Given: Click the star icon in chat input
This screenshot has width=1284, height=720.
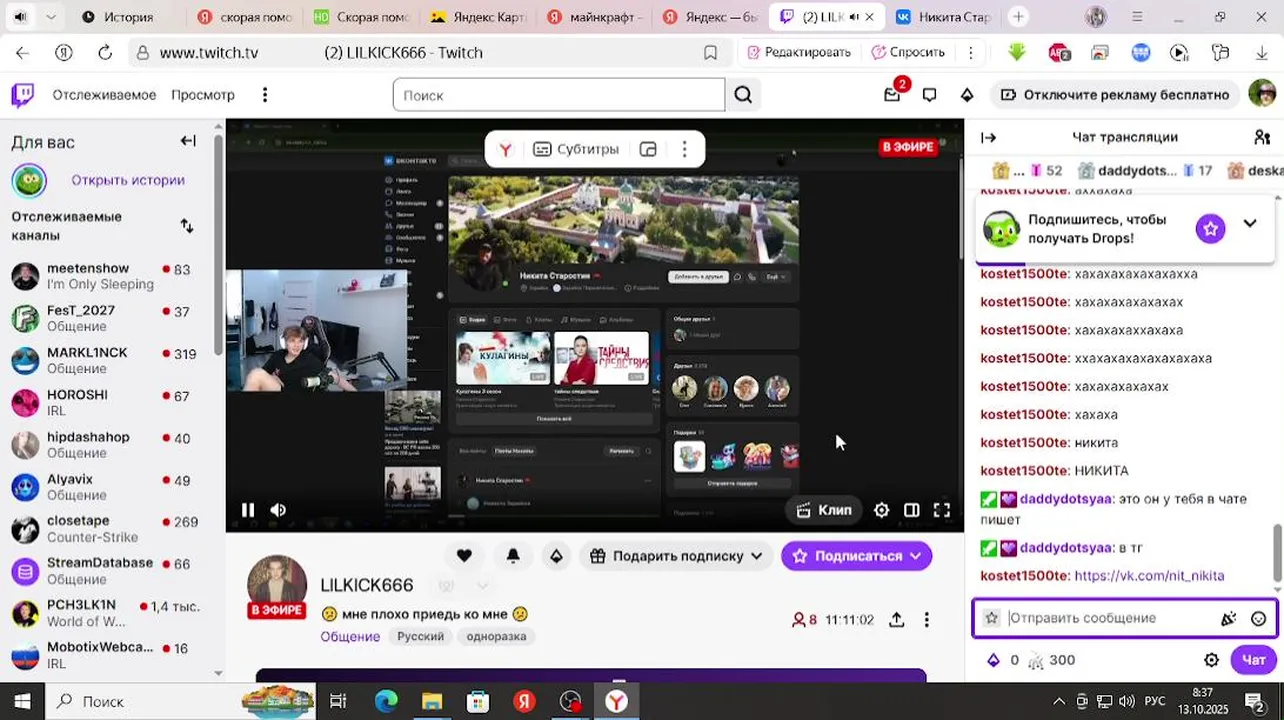Looking at the screenshot, I should coord(991,618).
